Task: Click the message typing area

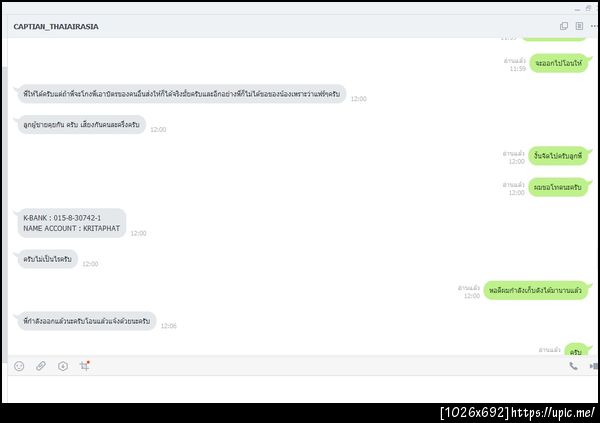Action: tap(302, 389)
